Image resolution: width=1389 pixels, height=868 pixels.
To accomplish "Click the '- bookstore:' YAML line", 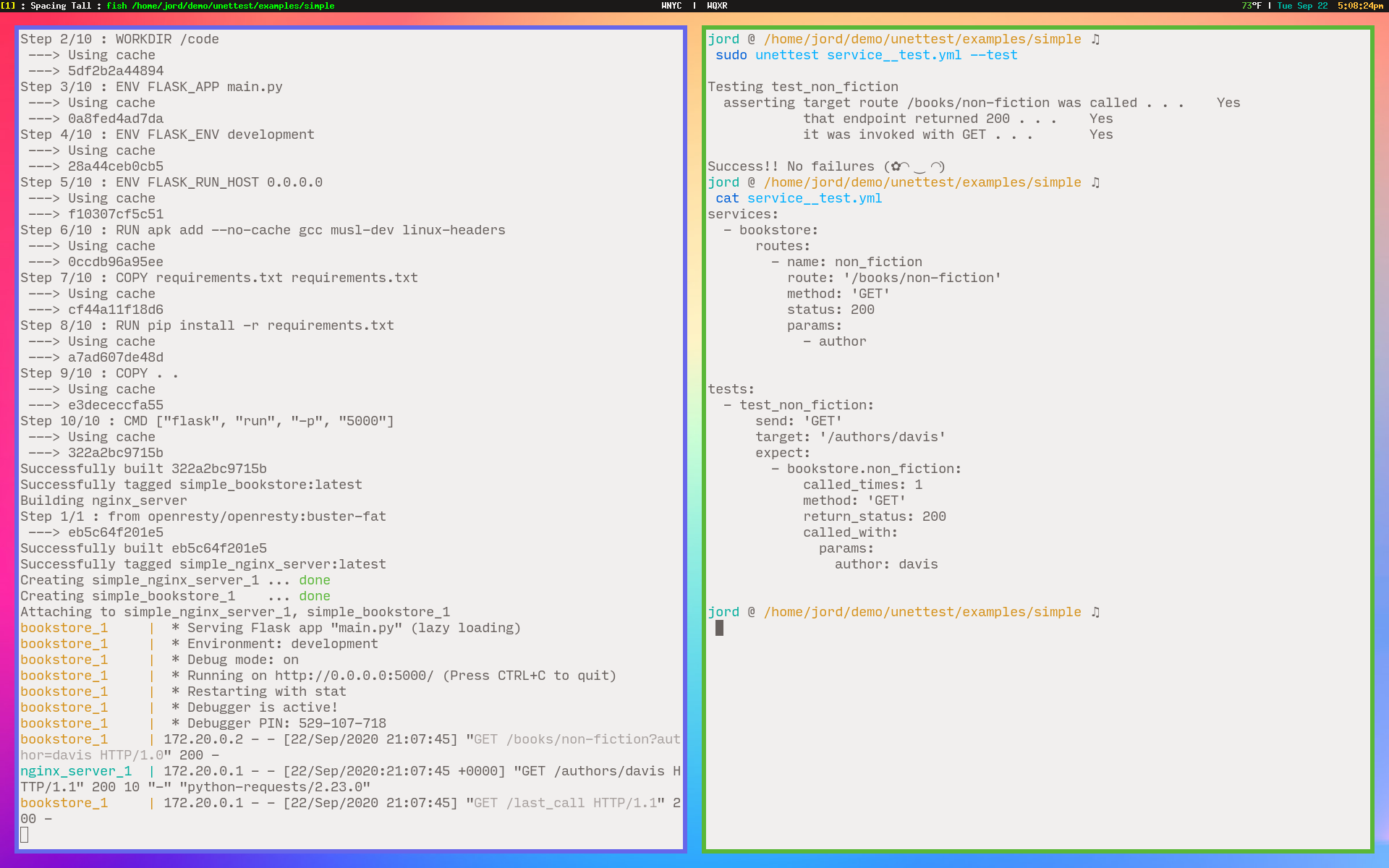I will coord(771,230).
